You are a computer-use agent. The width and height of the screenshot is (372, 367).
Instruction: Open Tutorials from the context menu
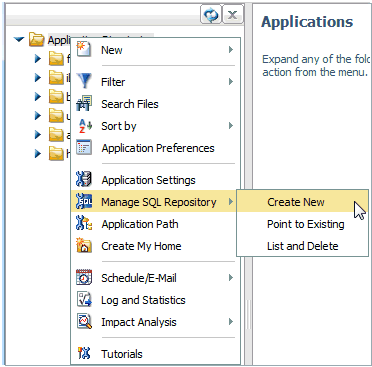122,354
